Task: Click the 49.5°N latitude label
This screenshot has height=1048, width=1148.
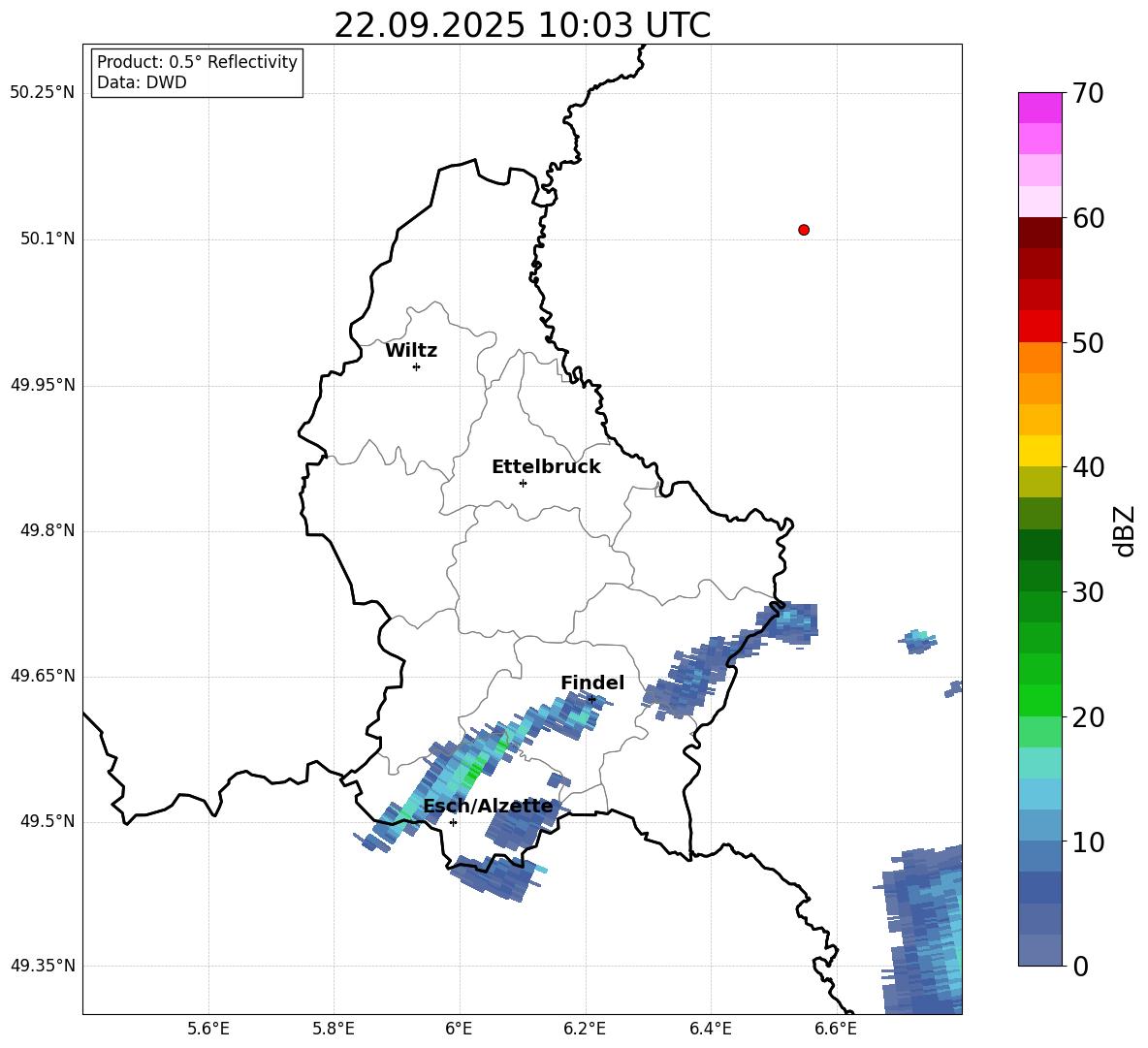Action: pyautogui.click(x=47, y=821)
